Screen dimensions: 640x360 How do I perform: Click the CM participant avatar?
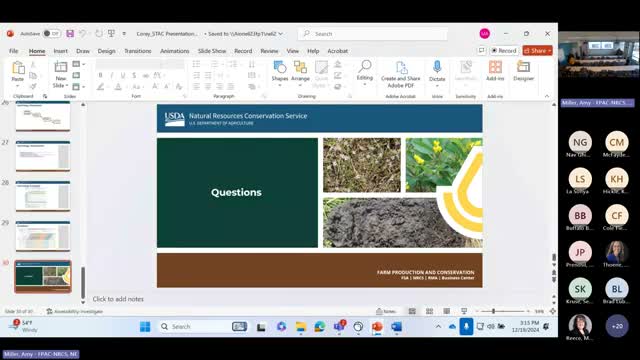pyautogui.click(x=617, y=142)
